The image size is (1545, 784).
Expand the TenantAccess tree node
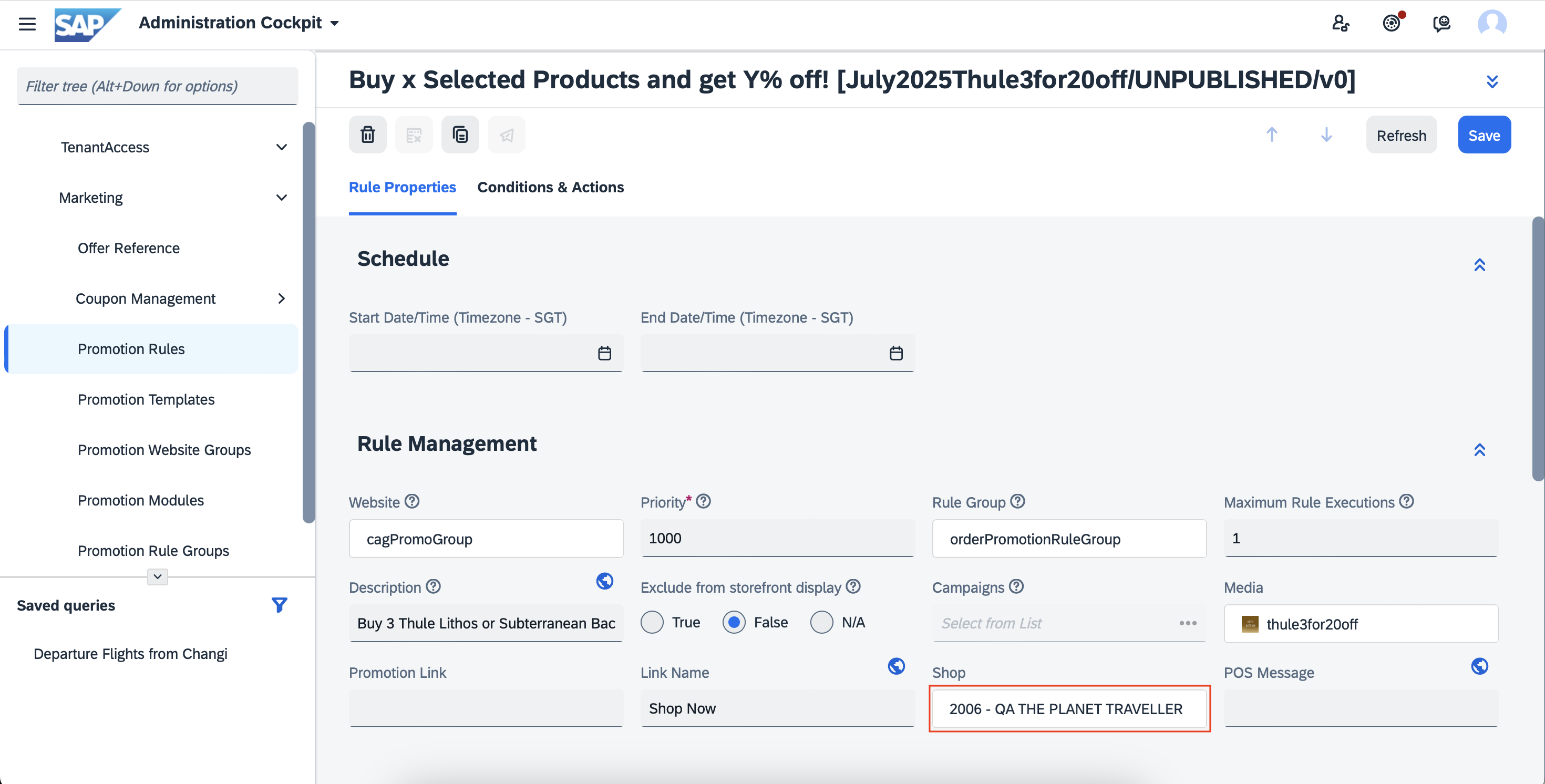click(281, 147)
